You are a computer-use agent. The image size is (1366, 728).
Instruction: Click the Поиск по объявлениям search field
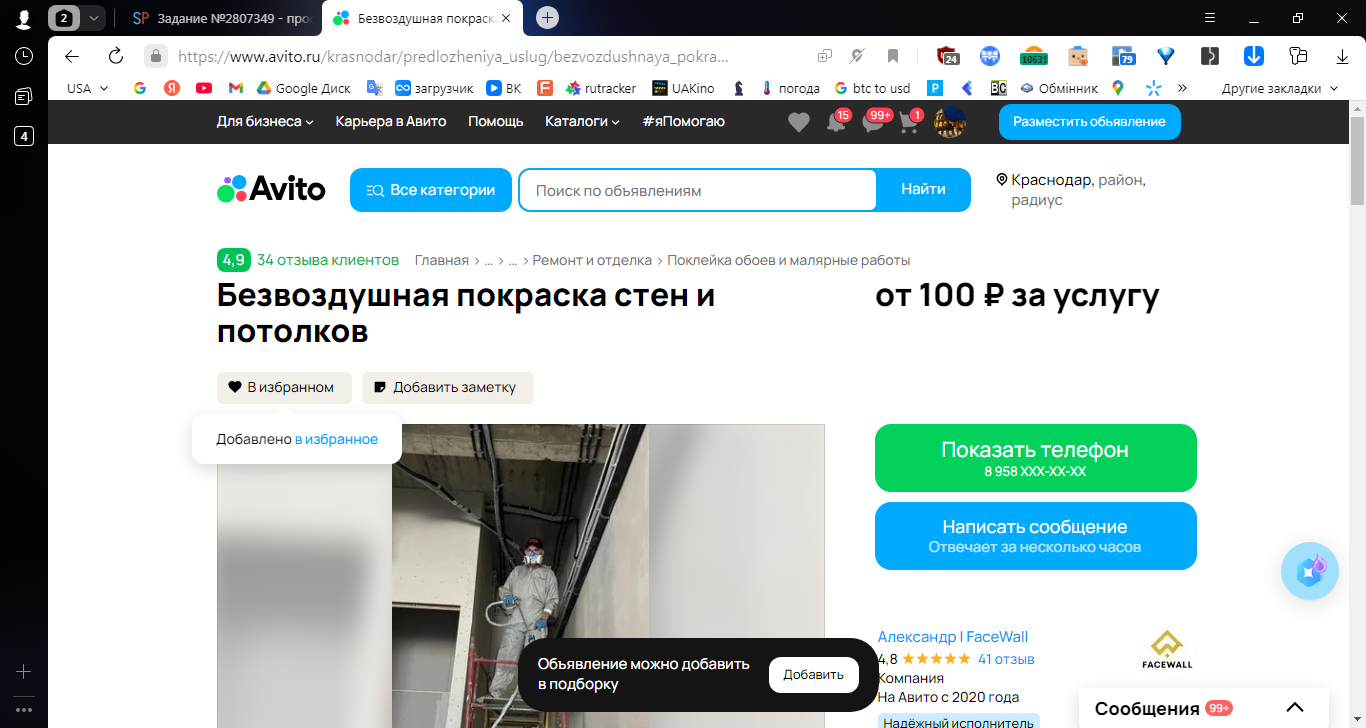697,190
